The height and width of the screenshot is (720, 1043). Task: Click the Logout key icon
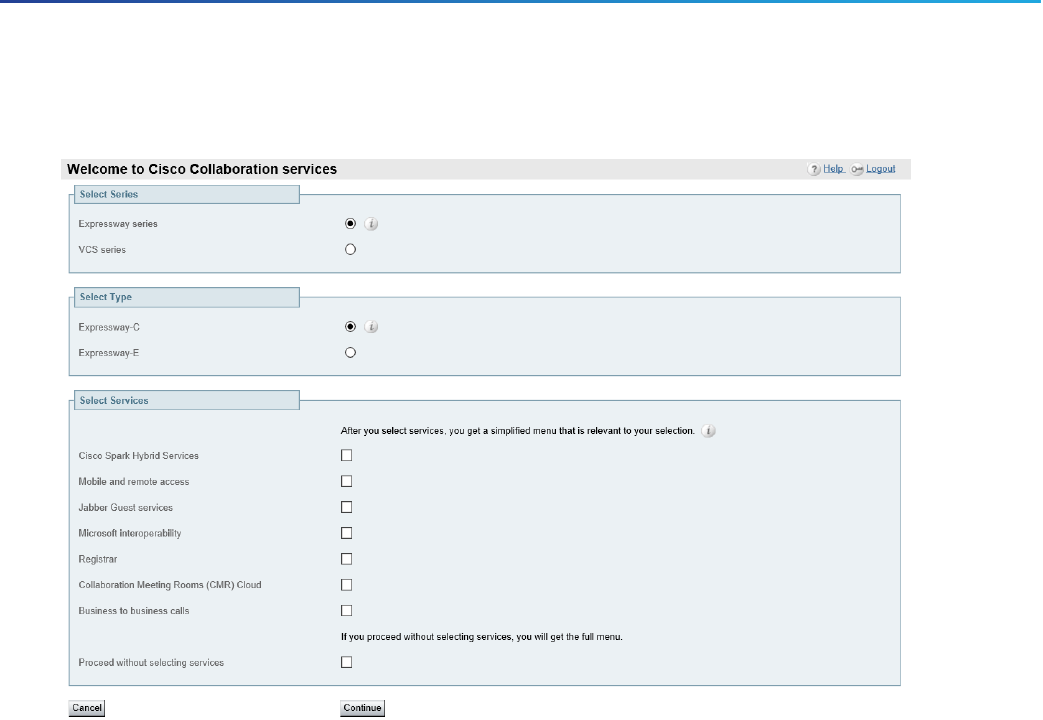pos(857,169)
